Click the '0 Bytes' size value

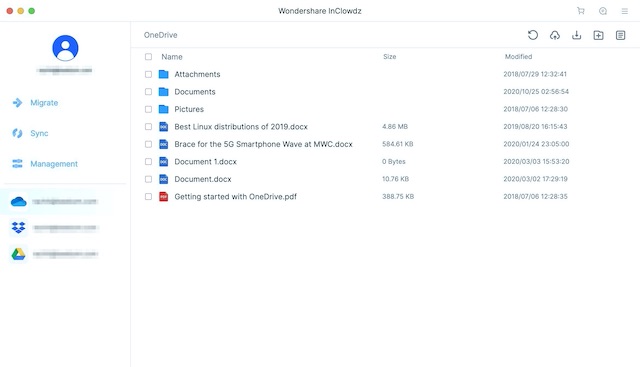[393, 162]
